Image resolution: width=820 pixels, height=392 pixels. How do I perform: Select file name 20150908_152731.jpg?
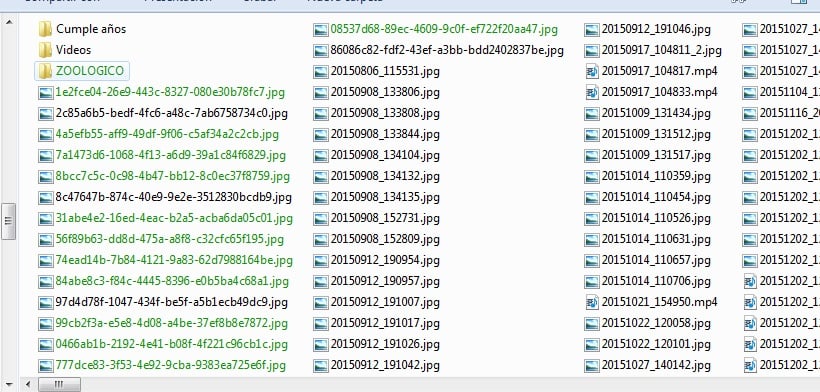pos(385,218)
